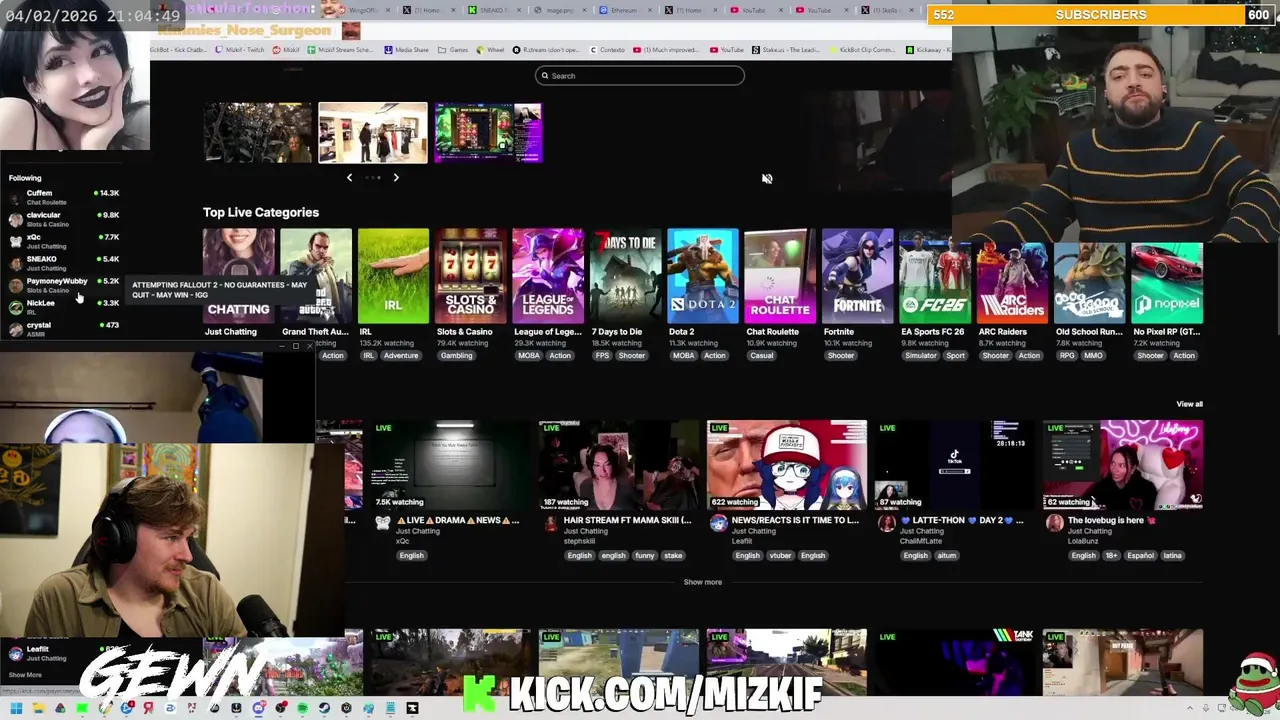Open NickLee channel in Following sidebar
This screenshot has height=720, width=1280.
point(64,306)
